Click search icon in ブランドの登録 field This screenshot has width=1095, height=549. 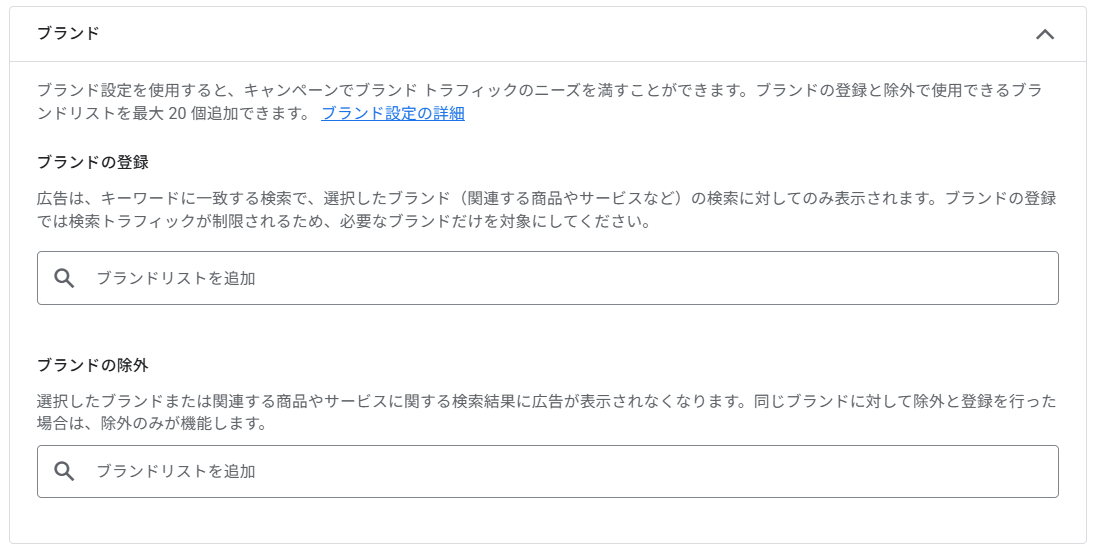65,278
